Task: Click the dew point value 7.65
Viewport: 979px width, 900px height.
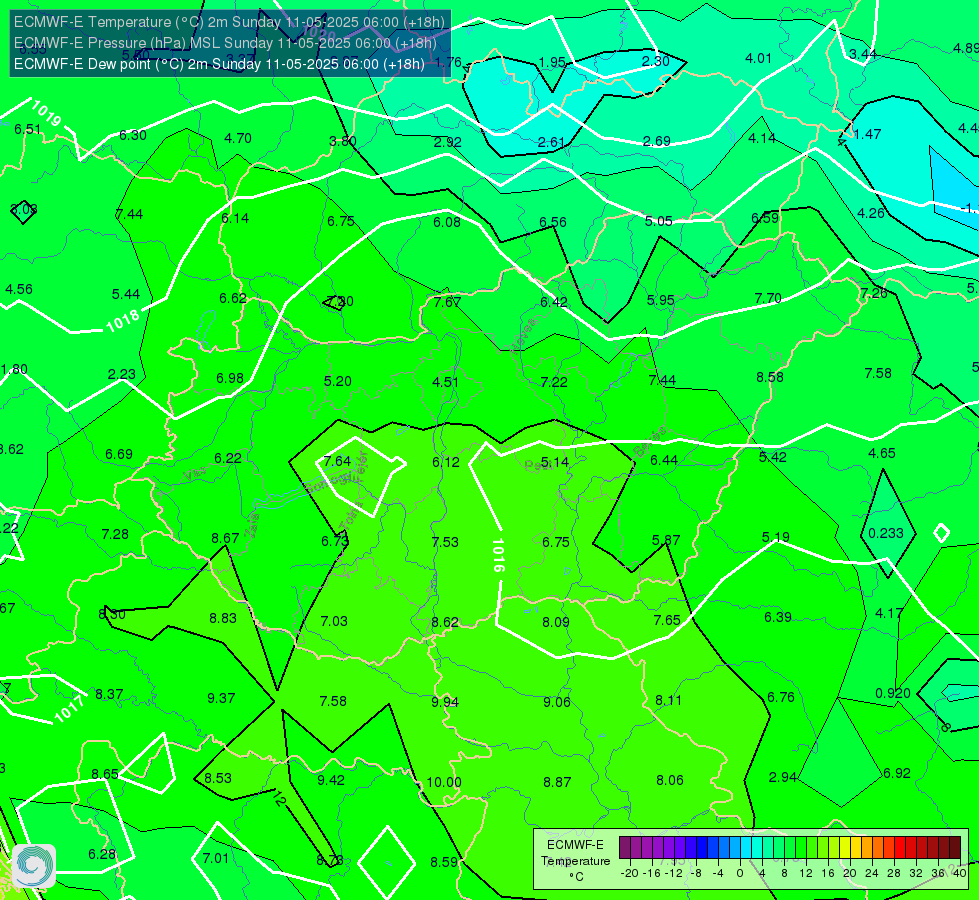Action: pos(667,620)
